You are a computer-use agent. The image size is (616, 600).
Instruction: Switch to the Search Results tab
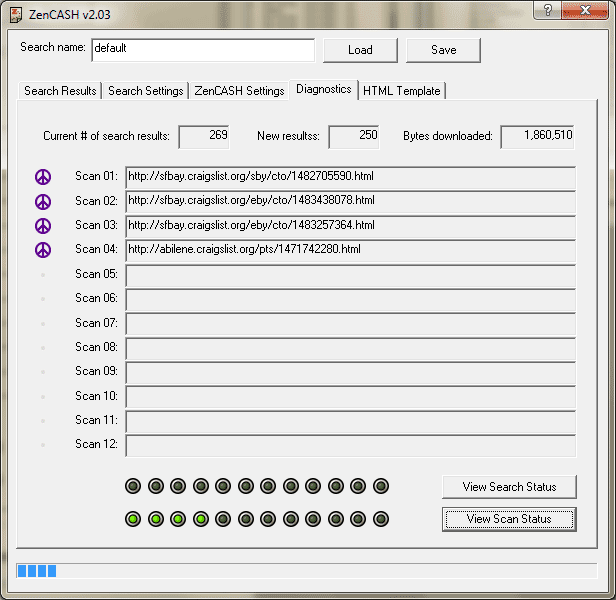(x=60, y=91)
